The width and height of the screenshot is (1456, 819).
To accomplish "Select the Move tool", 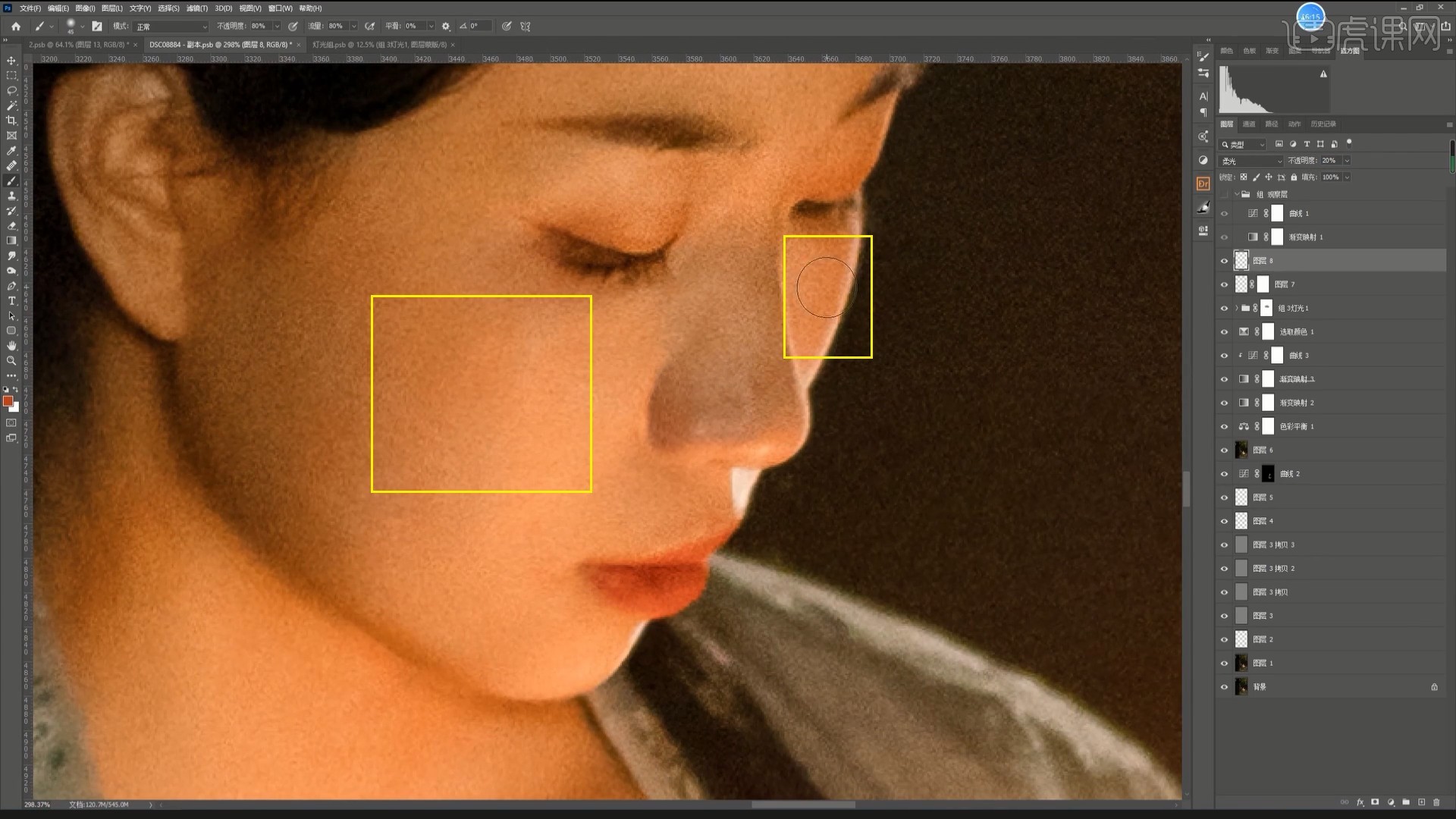I will pyautogui.click(x=11, y=61).
